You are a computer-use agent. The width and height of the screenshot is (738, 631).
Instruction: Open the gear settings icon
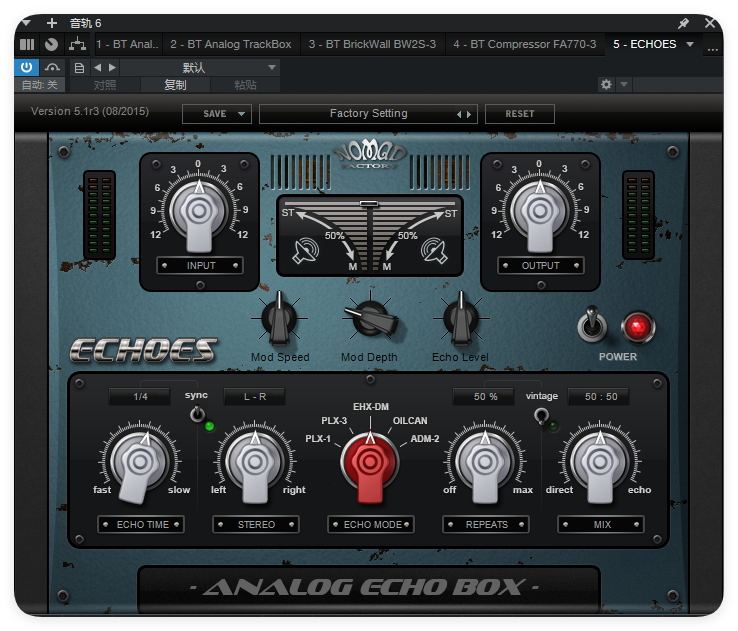tap(606, 85)
